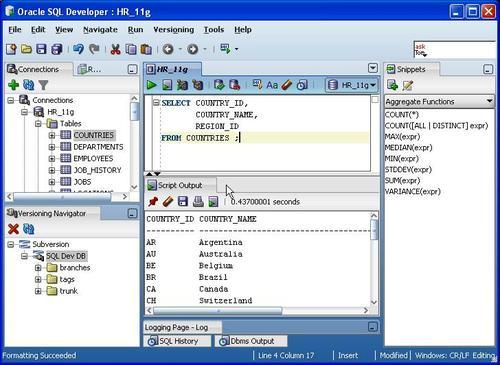Run the query with Execute Statement

click(x=151, y=85)
